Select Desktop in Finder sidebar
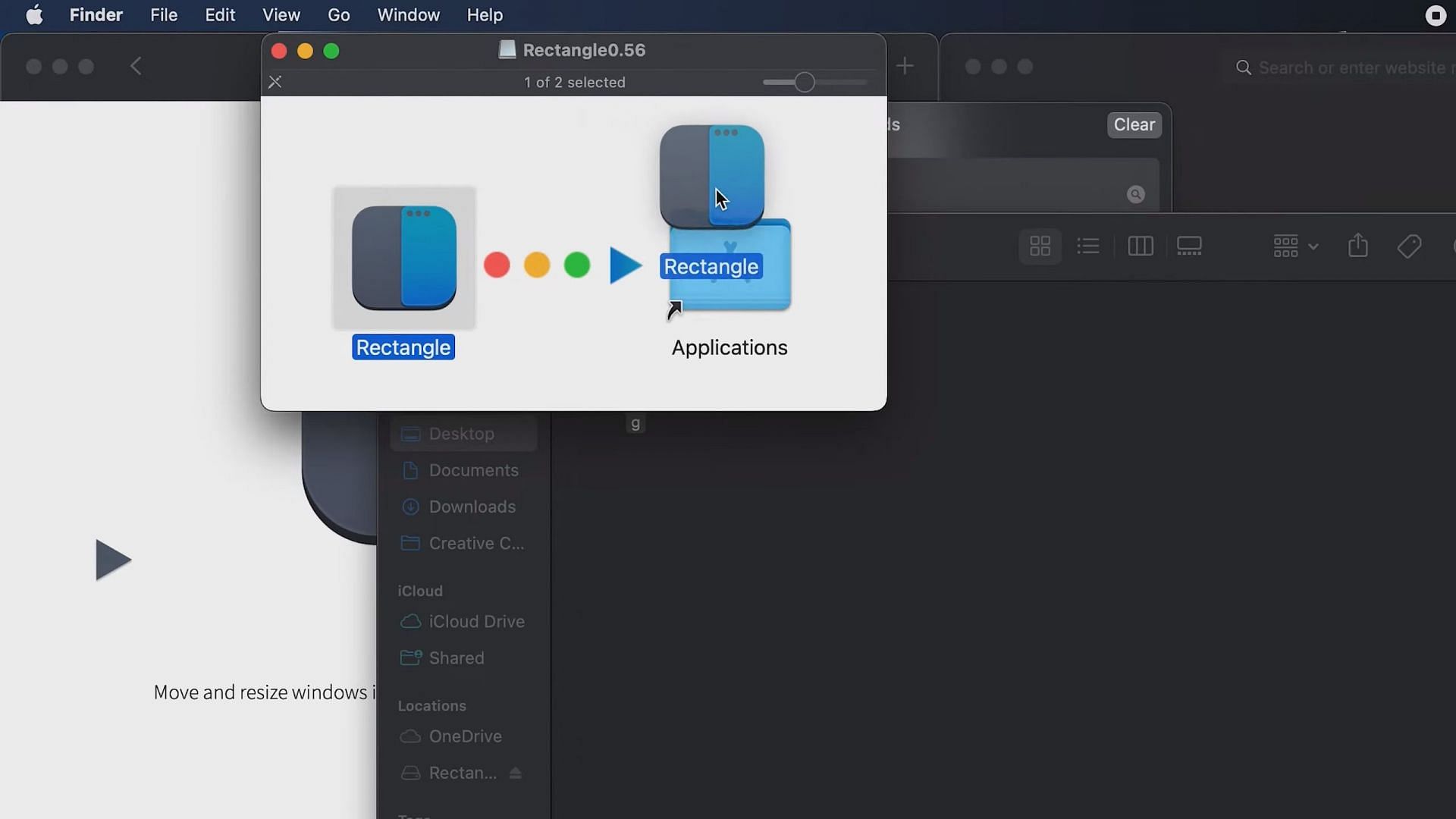This screenshot has width=1456, height=819. click(463, 434)
